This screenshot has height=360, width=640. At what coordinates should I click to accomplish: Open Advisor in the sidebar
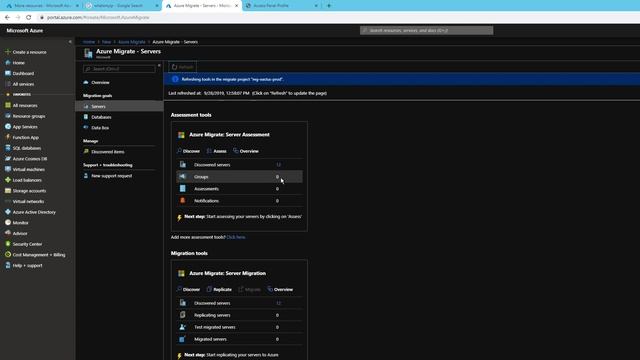20,233
